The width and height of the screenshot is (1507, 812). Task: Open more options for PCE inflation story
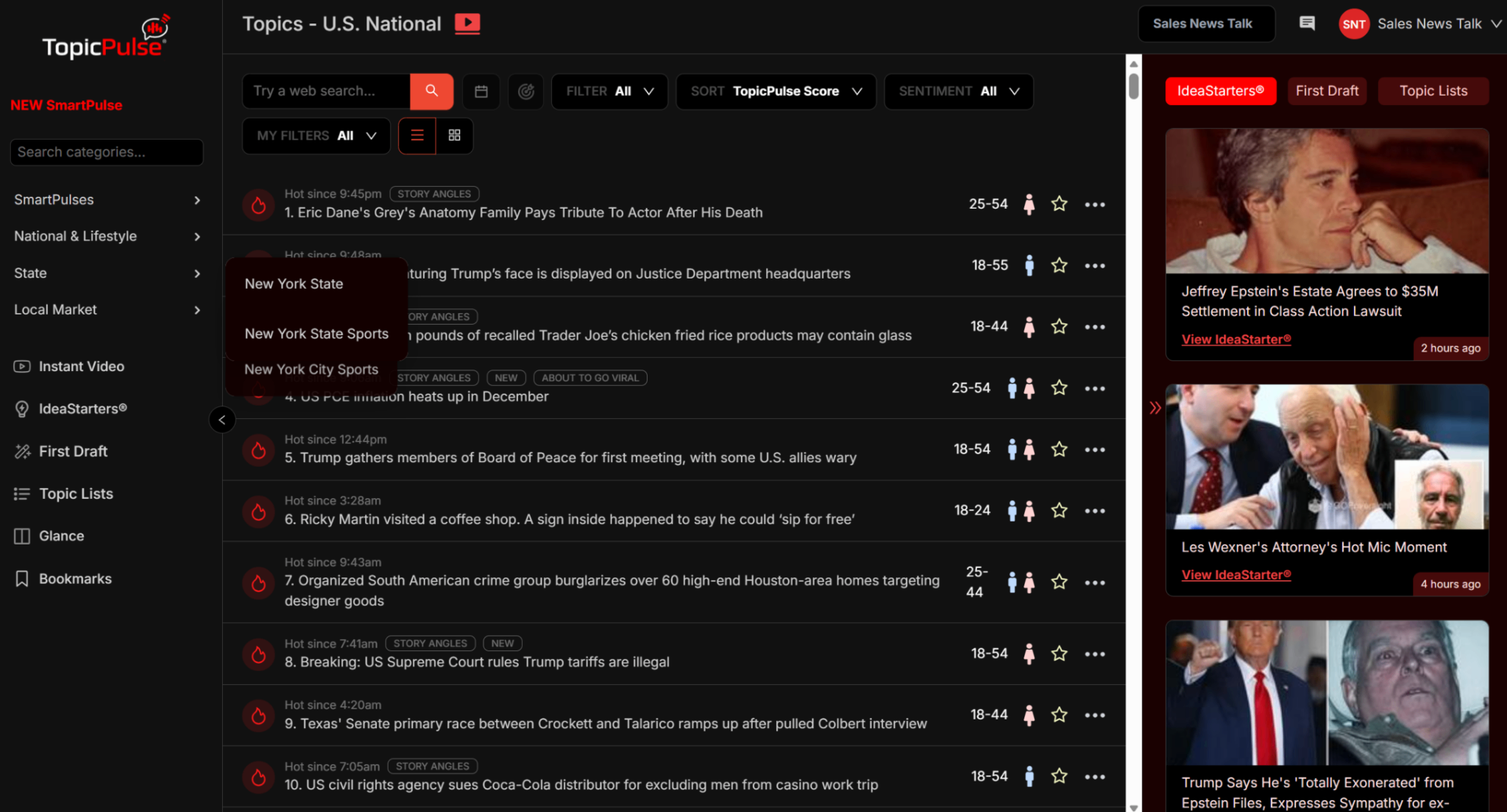1095,388
